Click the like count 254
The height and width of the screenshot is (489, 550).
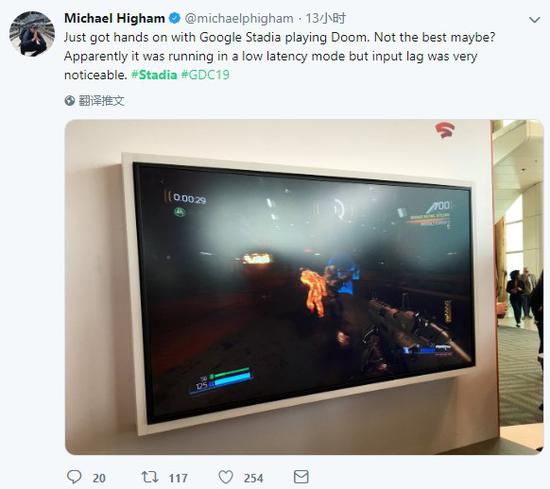(x=253, y=478)
